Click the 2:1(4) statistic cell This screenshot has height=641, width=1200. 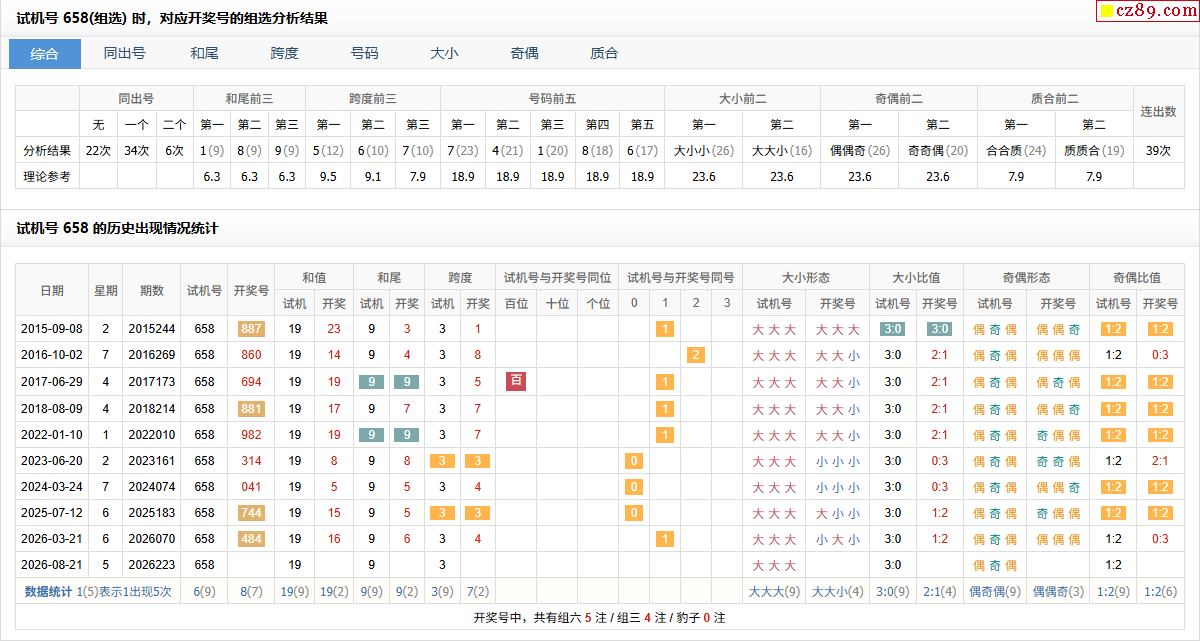click(x=940, y=591)
